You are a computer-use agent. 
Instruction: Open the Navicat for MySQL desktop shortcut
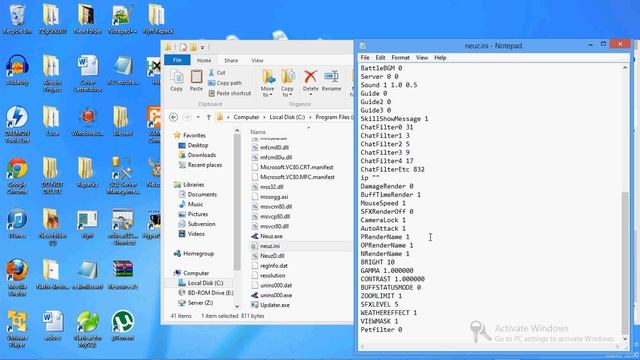87,329
